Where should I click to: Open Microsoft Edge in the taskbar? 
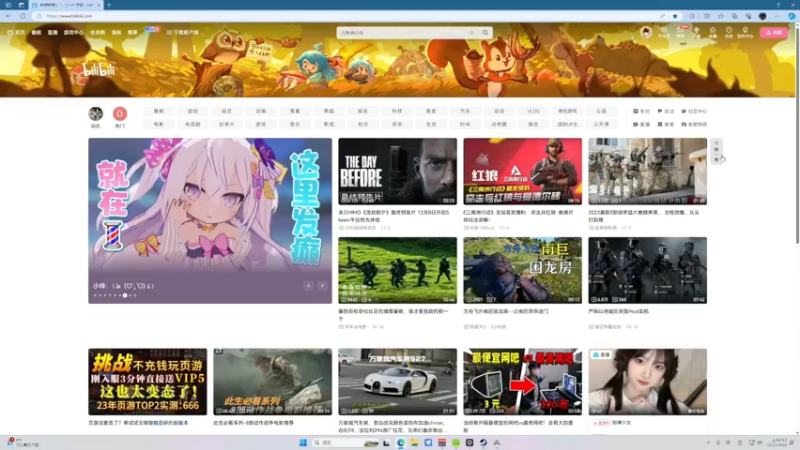(401, 442)
